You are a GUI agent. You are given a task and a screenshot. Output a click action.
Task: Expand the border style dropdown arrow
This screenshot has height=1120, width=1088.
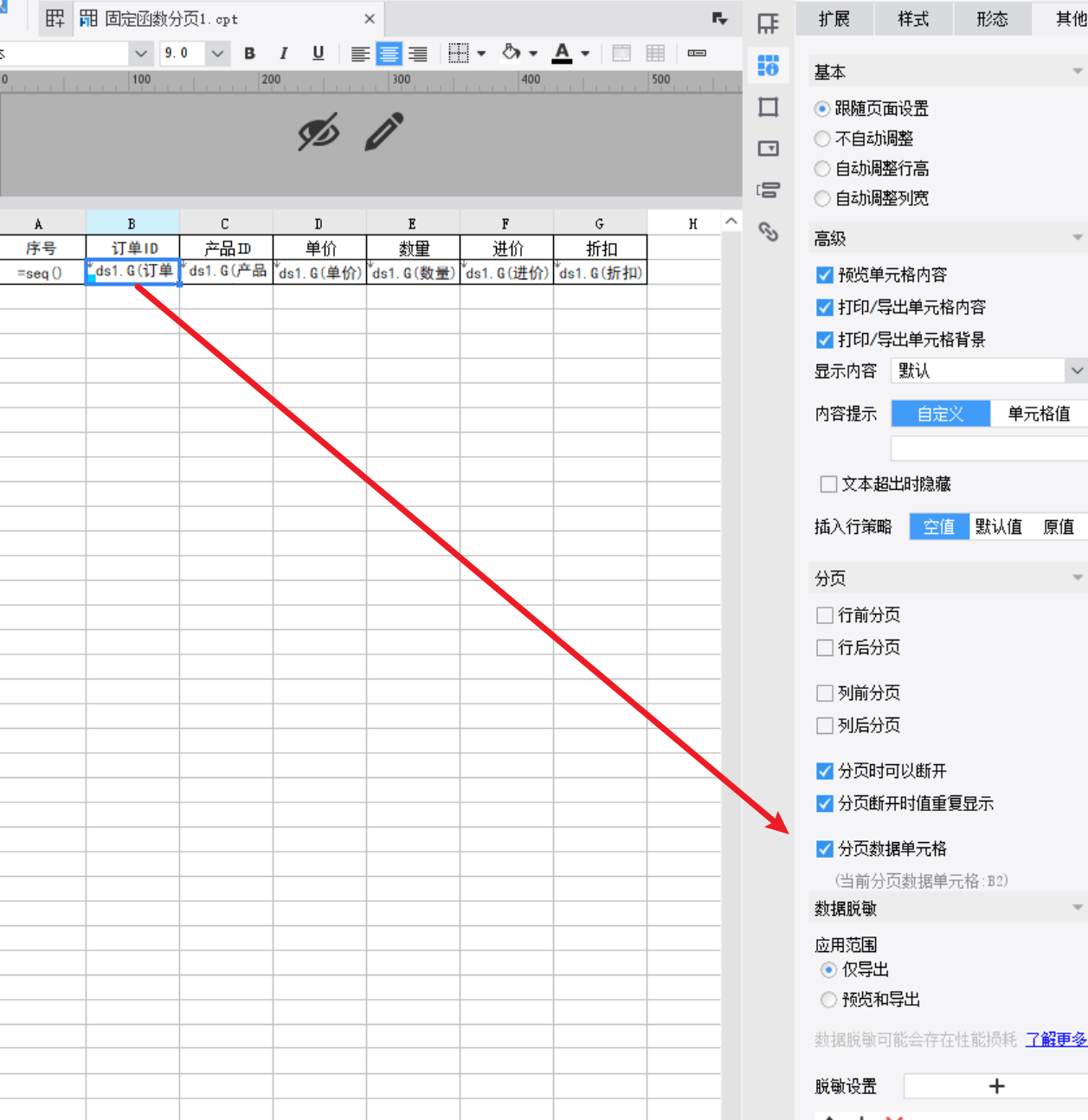tap(481, 54)
